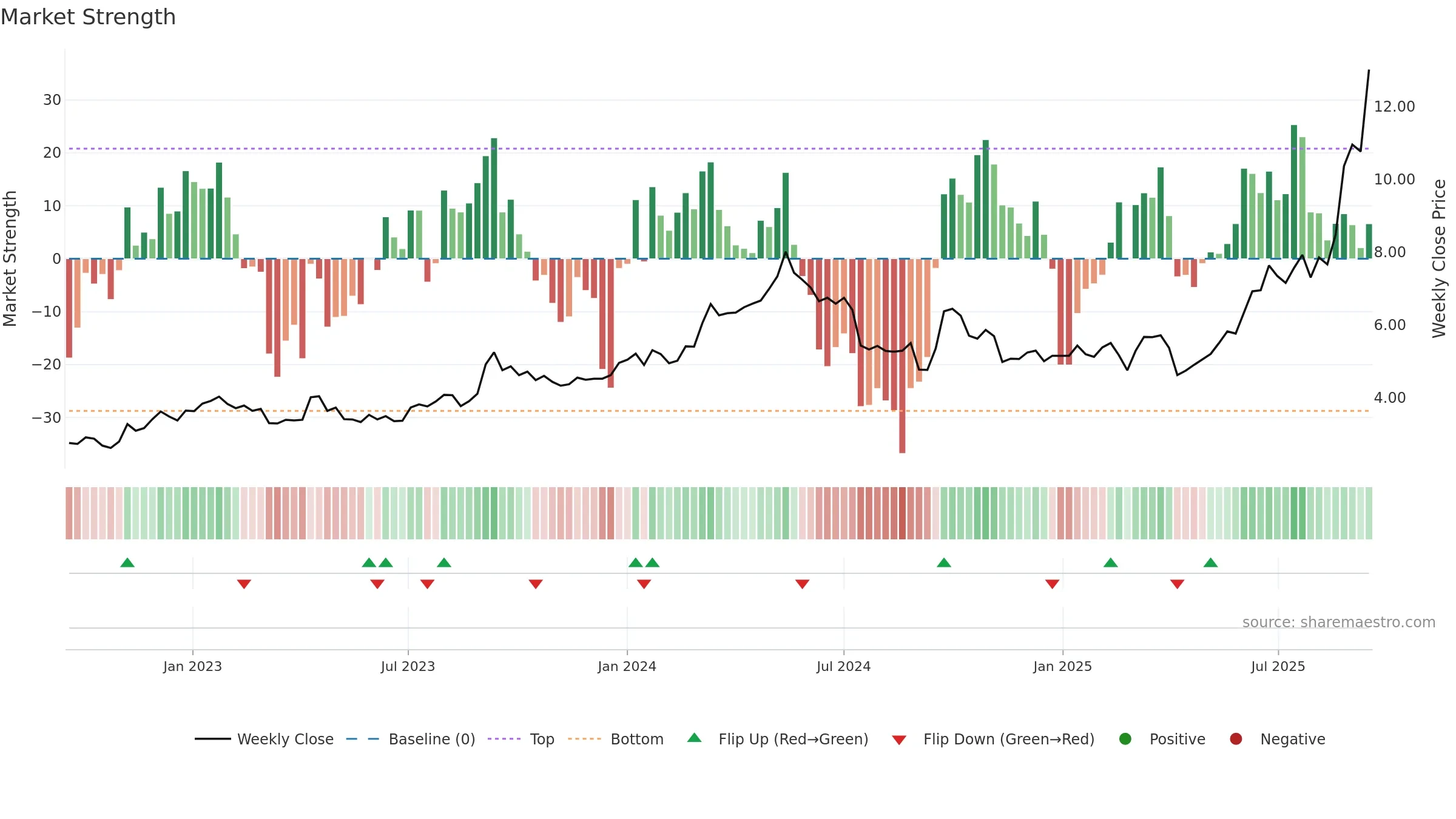The height and width of the screenshot is (819, 1456).
Task: Click the red Flip Down triangle legend icon
Action: pyautogui.click(x=899, y=740)
